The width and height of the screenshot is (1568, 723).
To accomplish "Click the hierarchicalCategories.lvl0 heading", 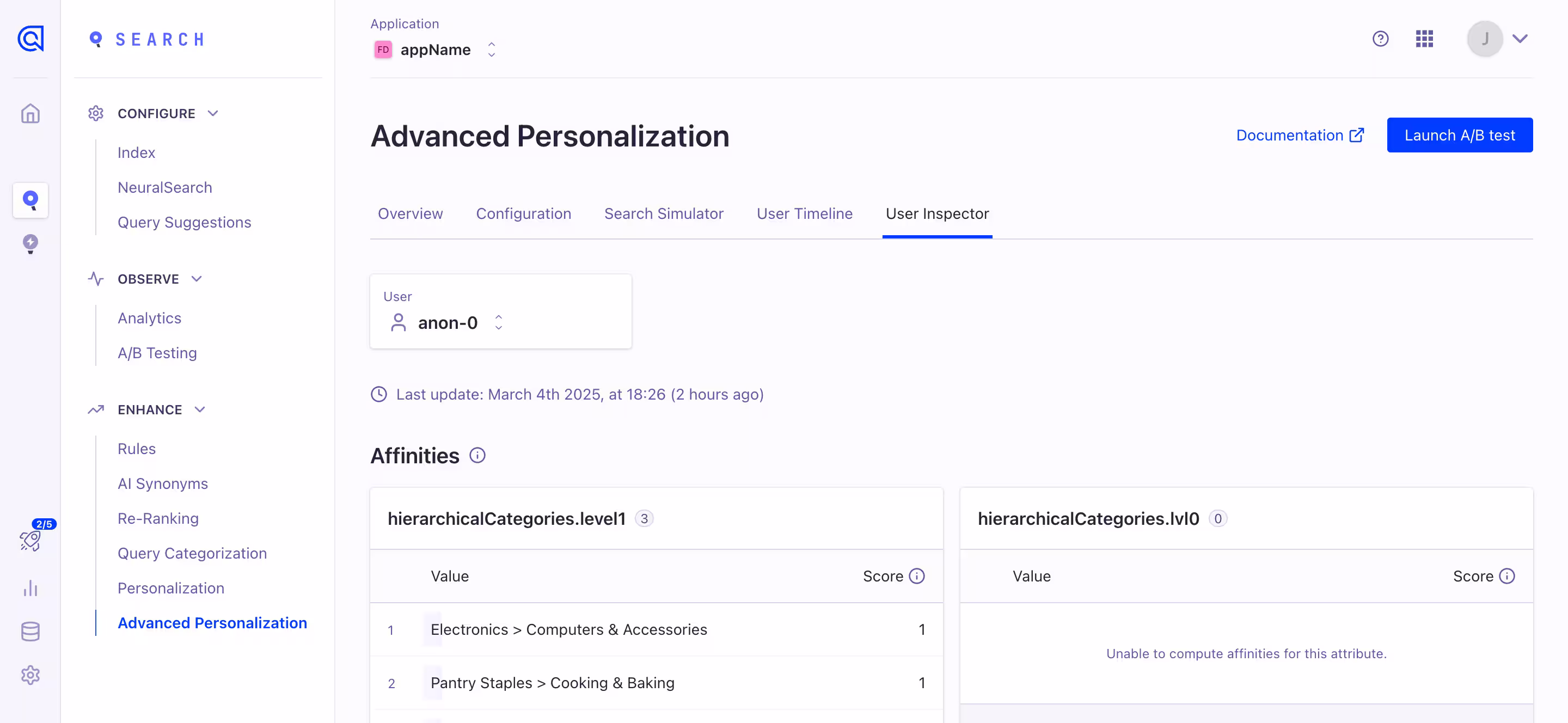I will (x=1088, y=518).
